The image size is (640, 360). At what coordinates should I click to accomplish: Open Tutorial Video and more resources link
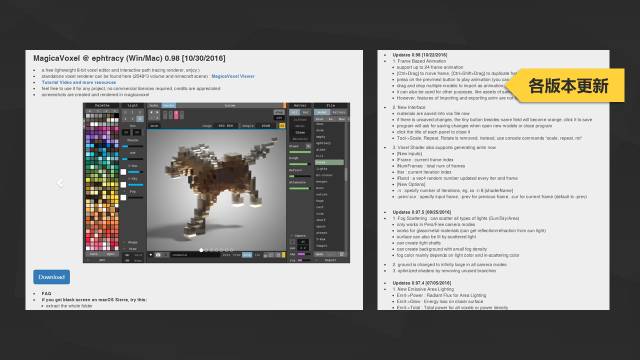[79, 82]
